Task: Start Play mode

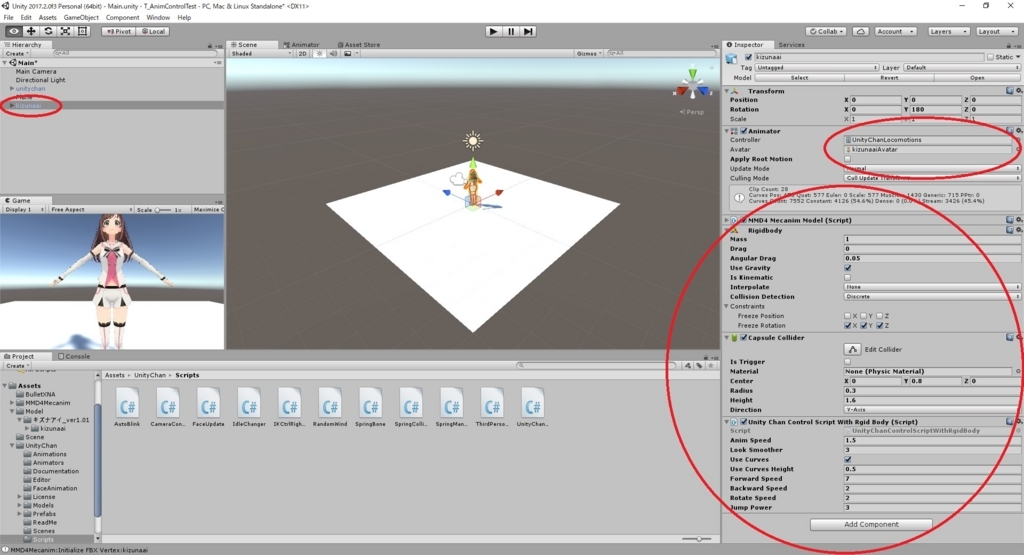Action: [x=494, y=31]
